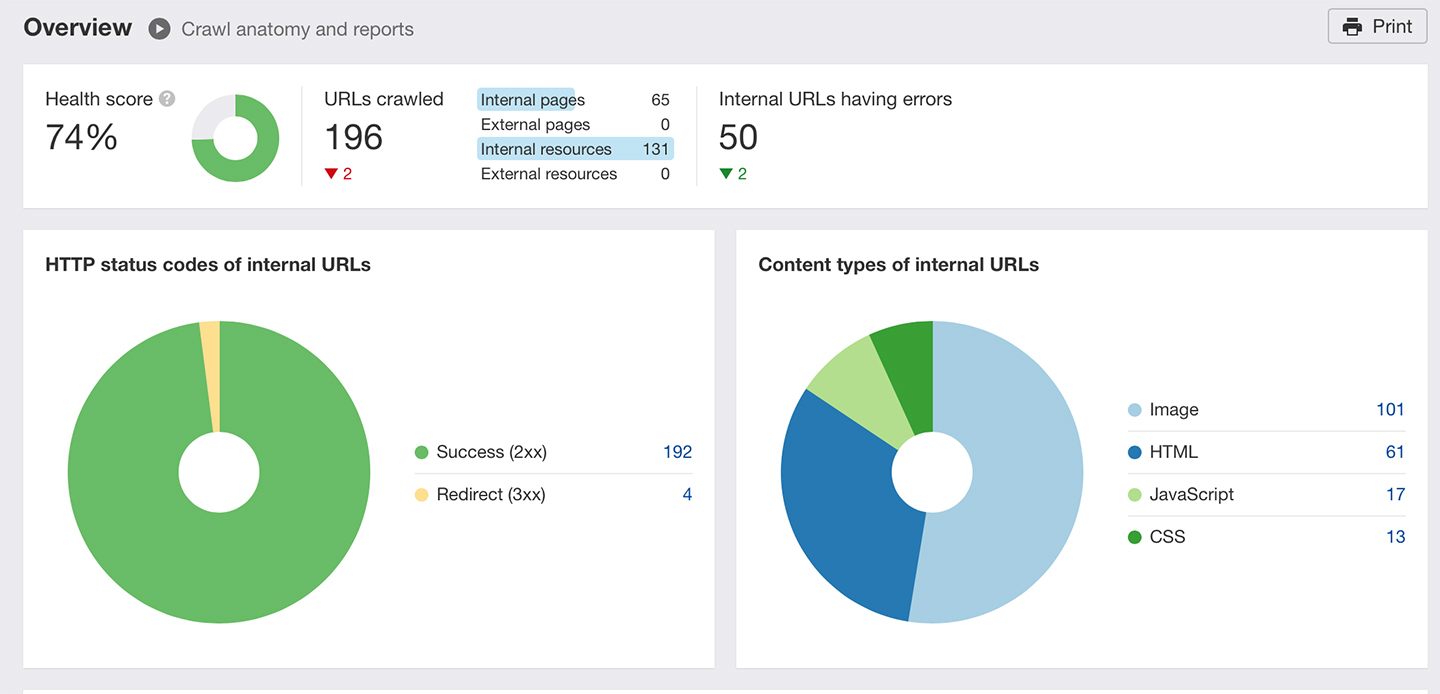1440x694 pixels.
Task: Click the 61 HTML count link
Action: pyautogui.click(x=1395, y=452)
